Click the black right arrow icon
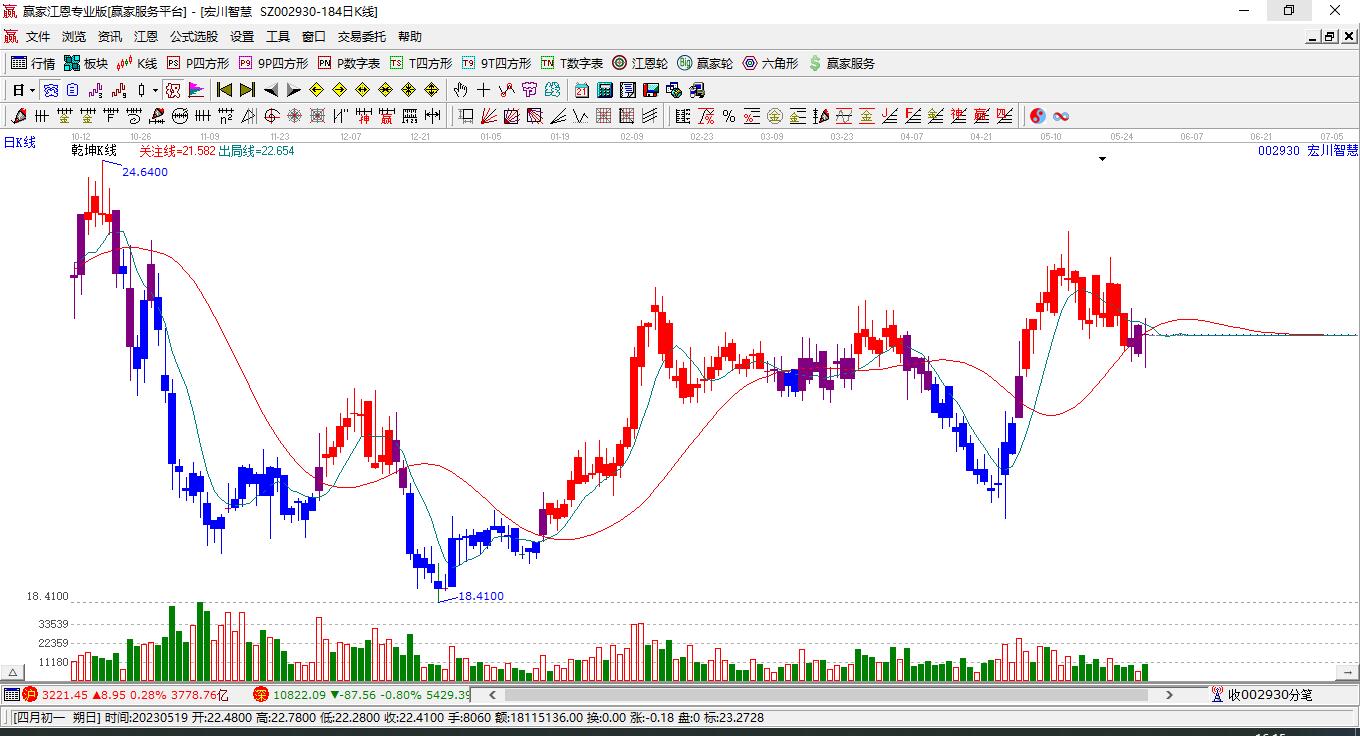Screen dimensions: 1360x736 point(294,90)
